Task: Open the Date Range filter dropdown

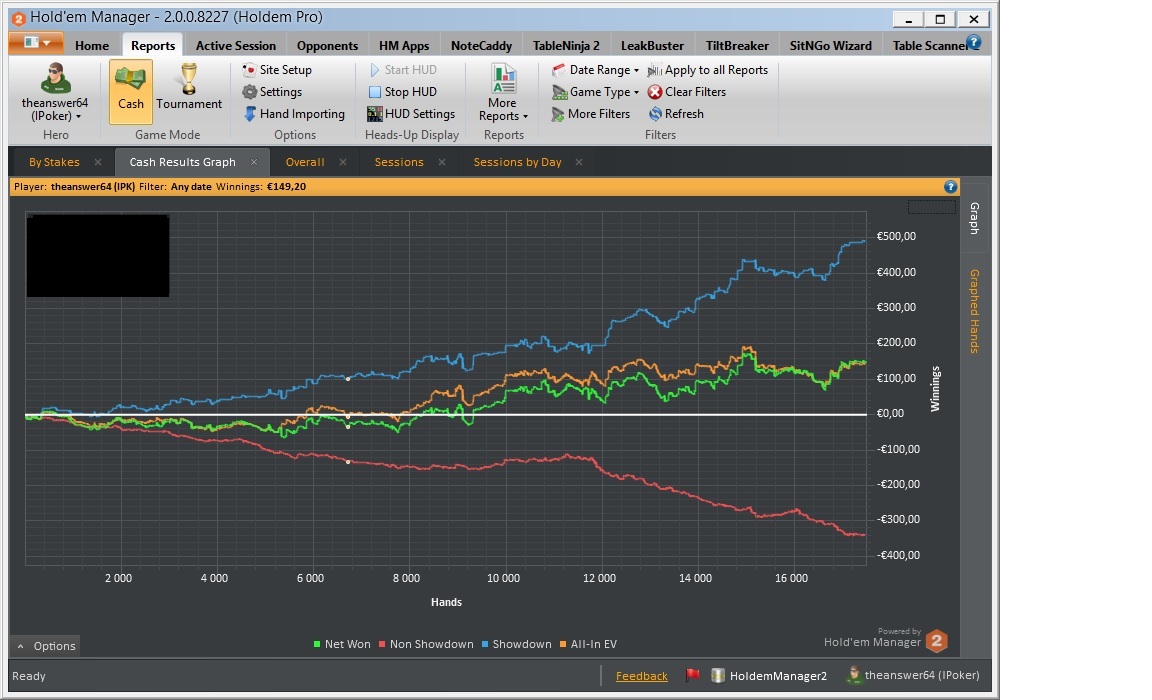Action: point(595,70)
